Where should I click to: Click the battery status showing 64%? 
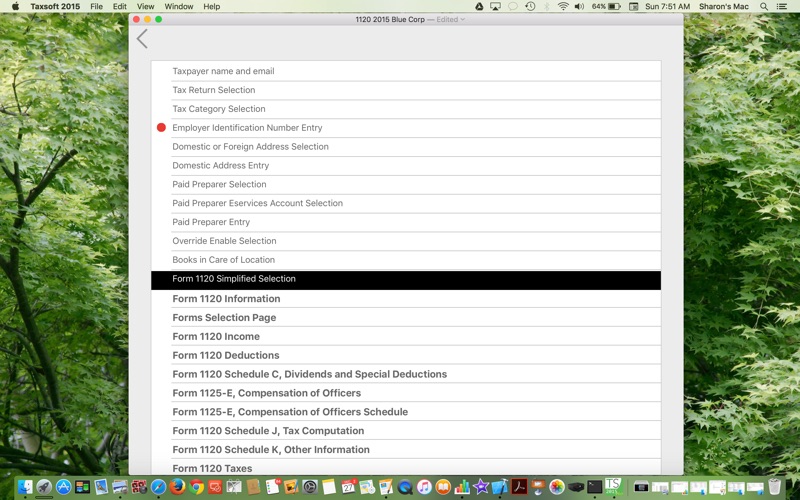tap(606, 6)
